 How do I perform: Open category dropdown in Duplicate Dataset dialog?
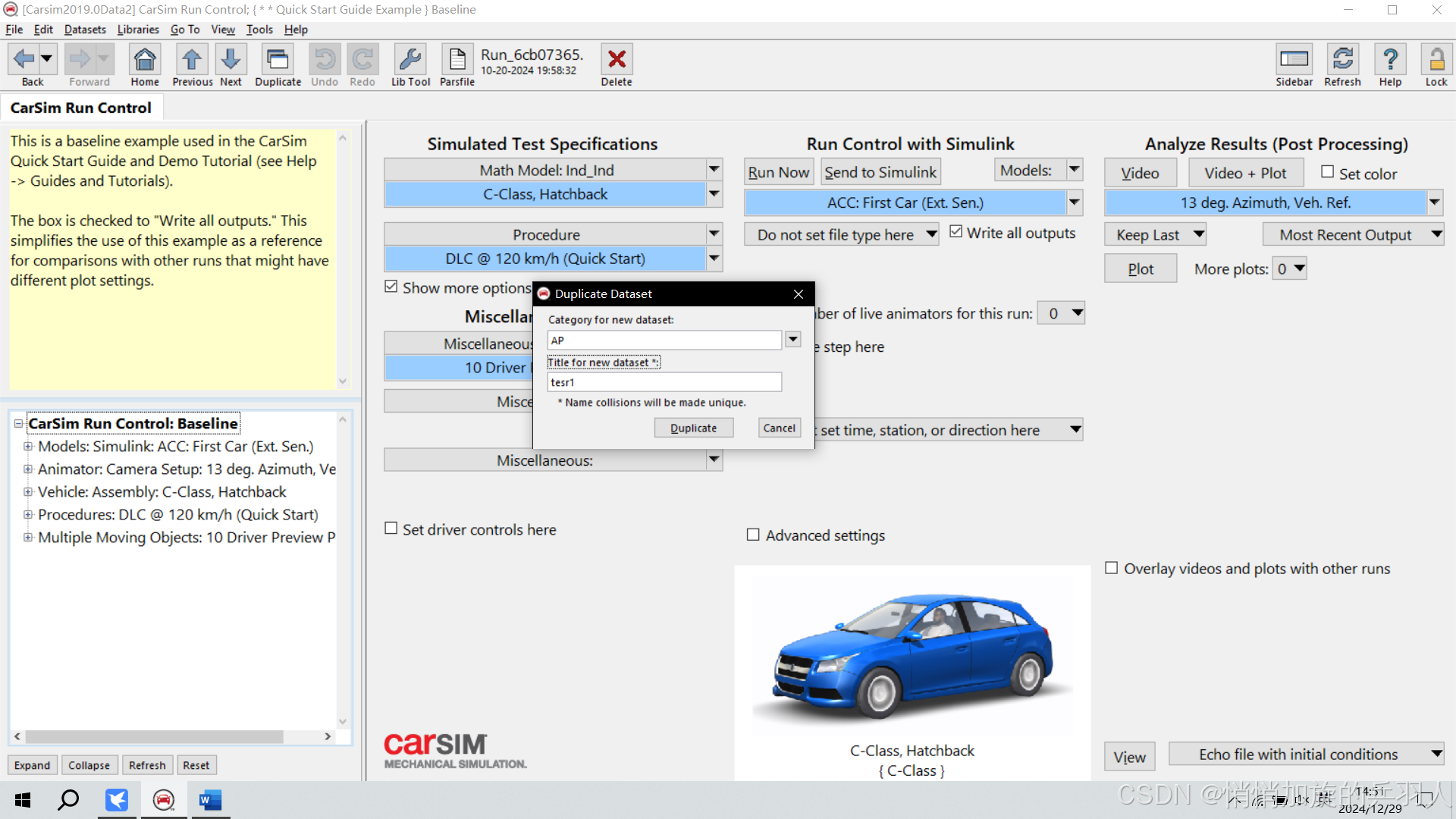[x=792, y=340]
